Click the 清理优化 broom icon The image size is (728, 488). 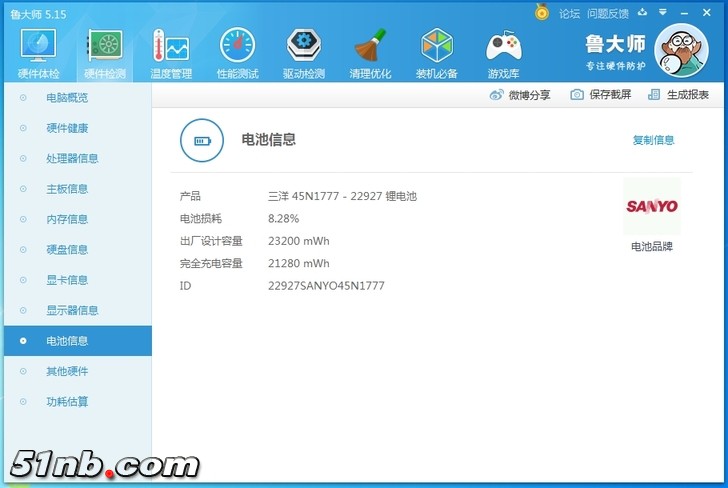coord(370,53)
